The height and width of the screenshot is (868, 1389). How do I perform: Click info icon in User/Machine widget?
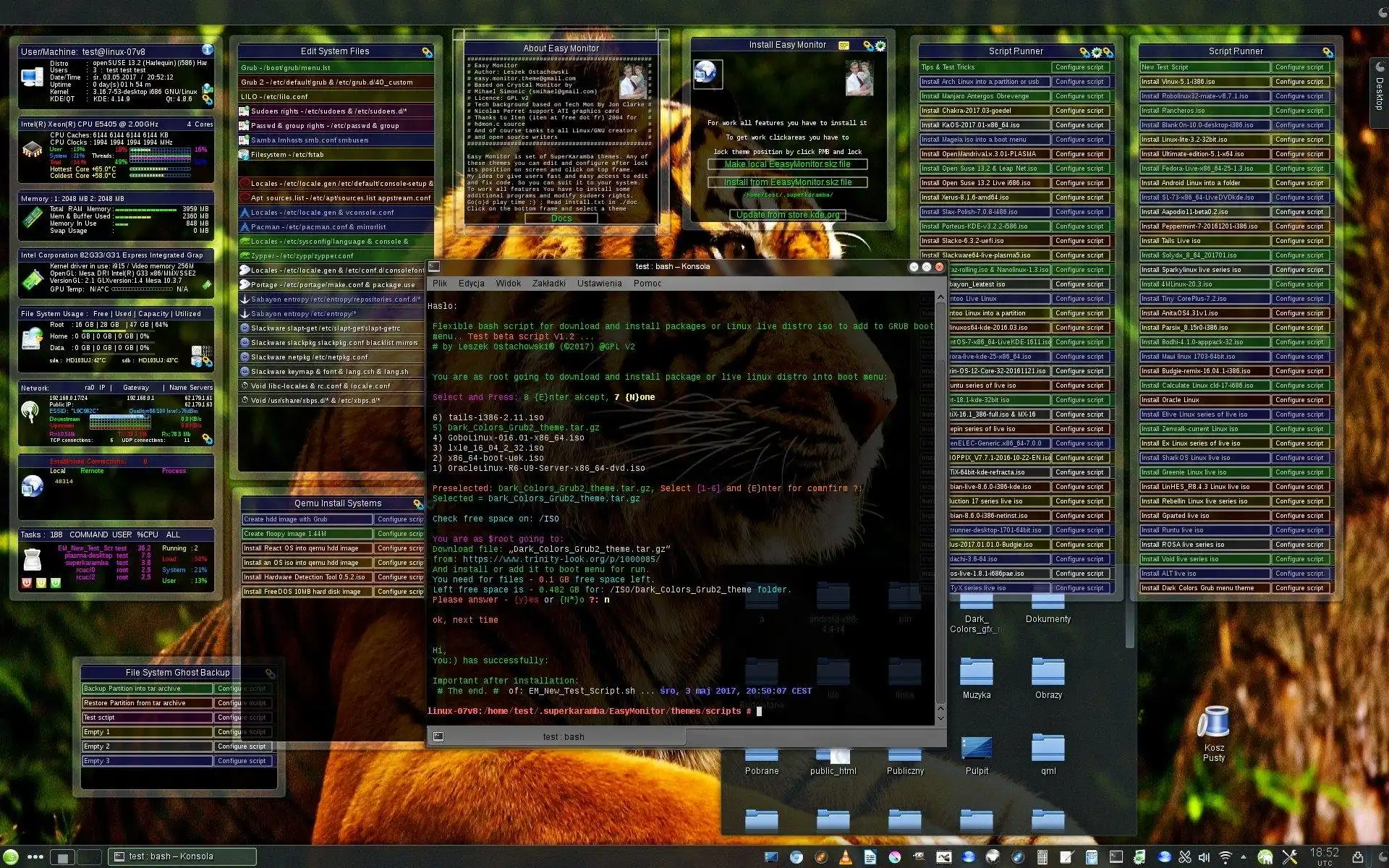207,50
